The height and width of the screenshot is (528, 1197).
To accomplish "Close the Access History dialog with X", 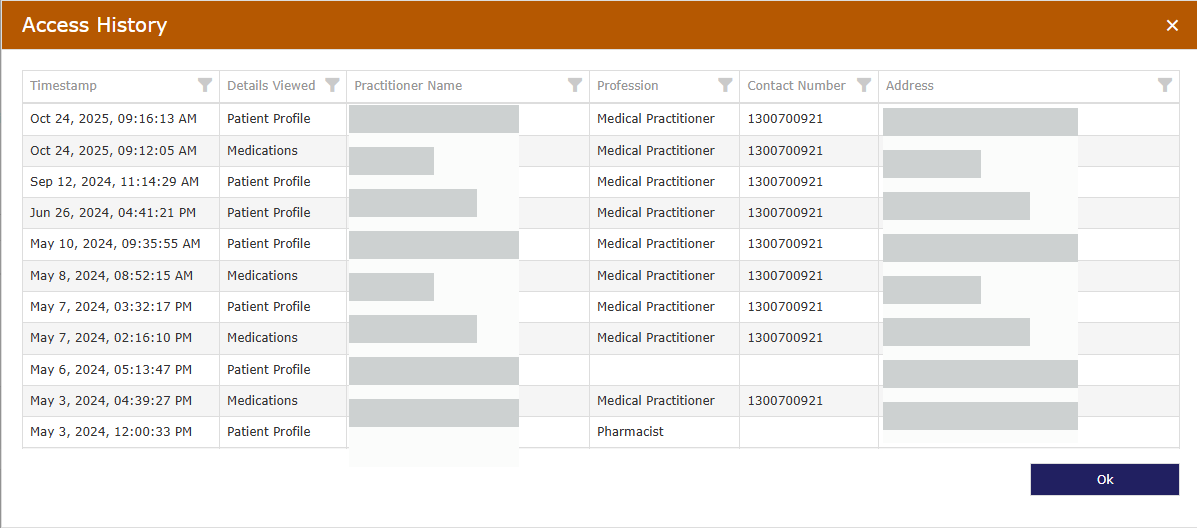I will tap(1172, 25).
